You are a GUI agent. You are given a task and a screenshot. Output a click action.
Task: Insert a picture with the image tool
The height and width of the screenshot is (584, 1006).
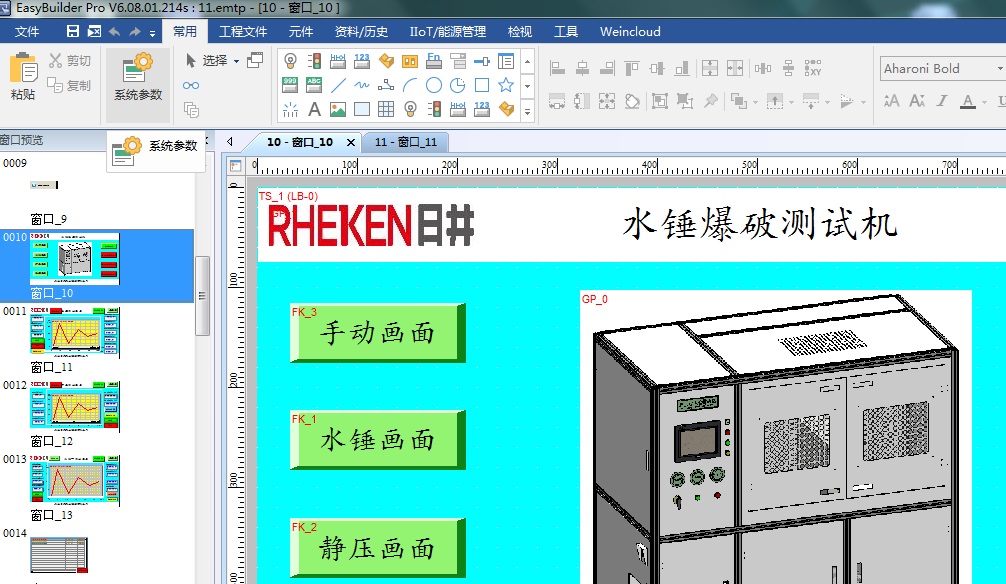[338, 109]
